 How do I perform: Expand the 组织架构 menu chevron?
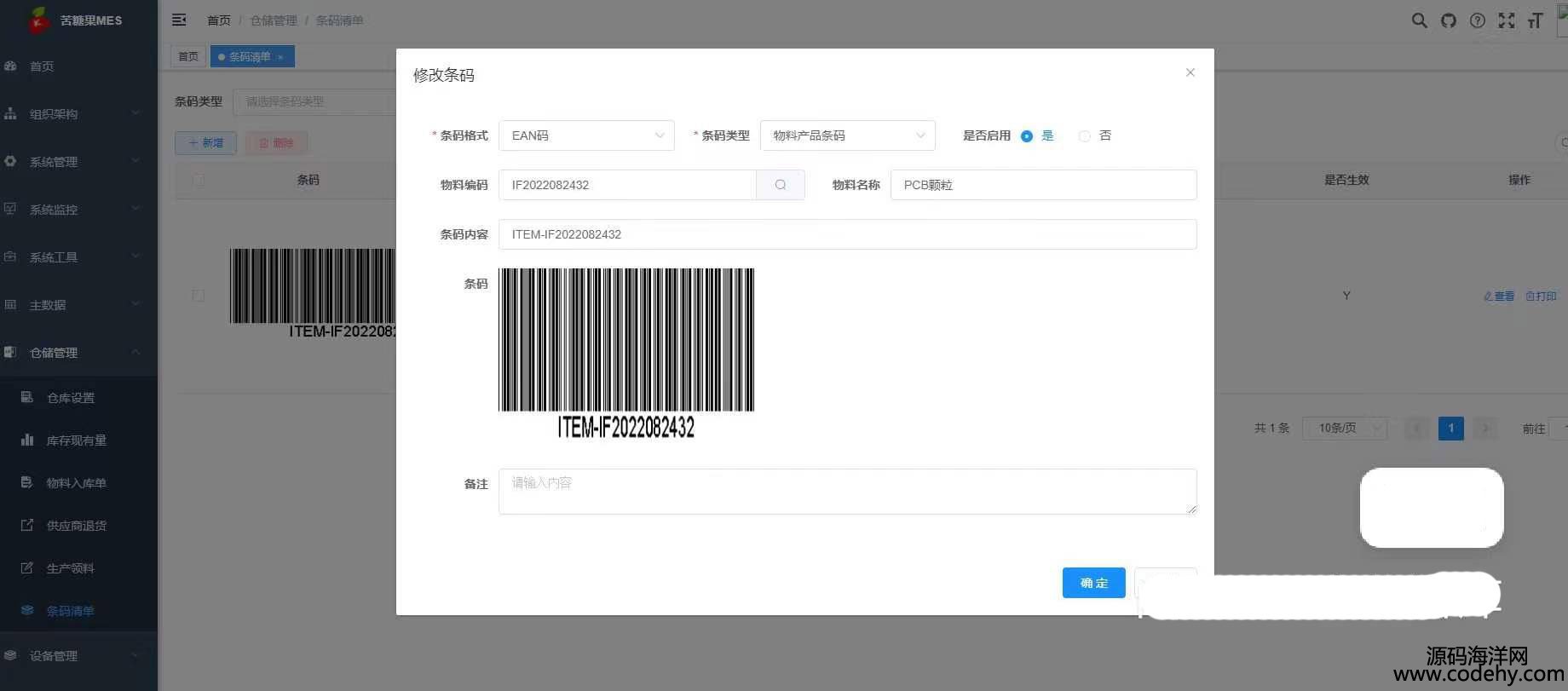coord(135,113)
